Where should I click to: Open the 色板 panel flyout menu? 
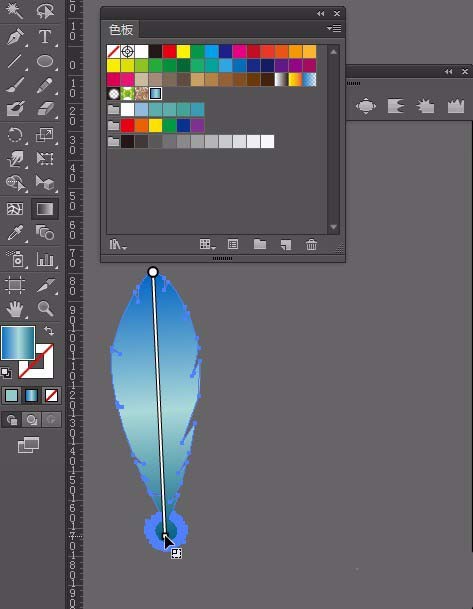tap(334, 28)
